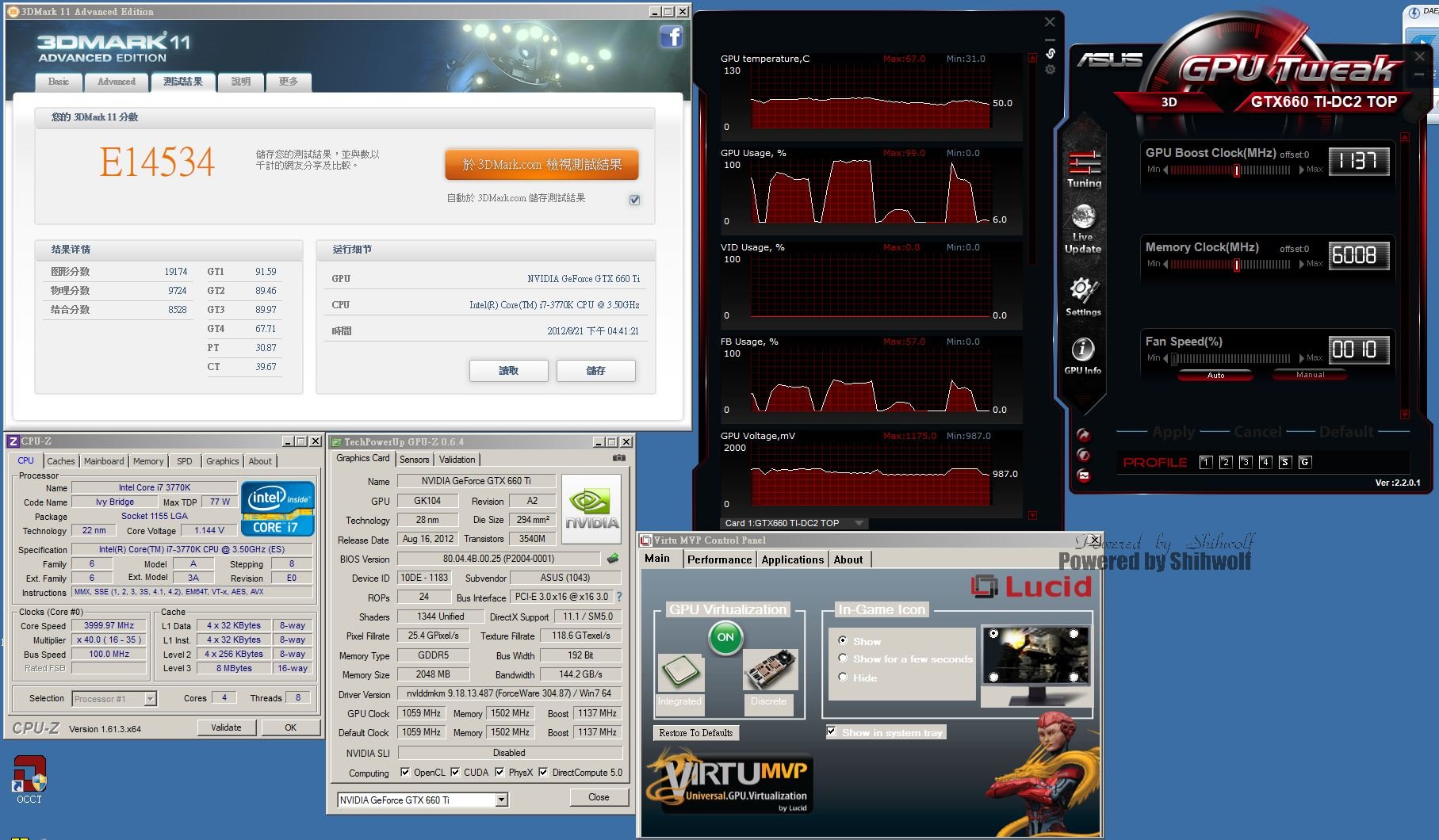Click GPU Boost Clock value field 1137
Image resolution: width=1439 pixels, height=840 pixels.
click(x=1359, y=162)
